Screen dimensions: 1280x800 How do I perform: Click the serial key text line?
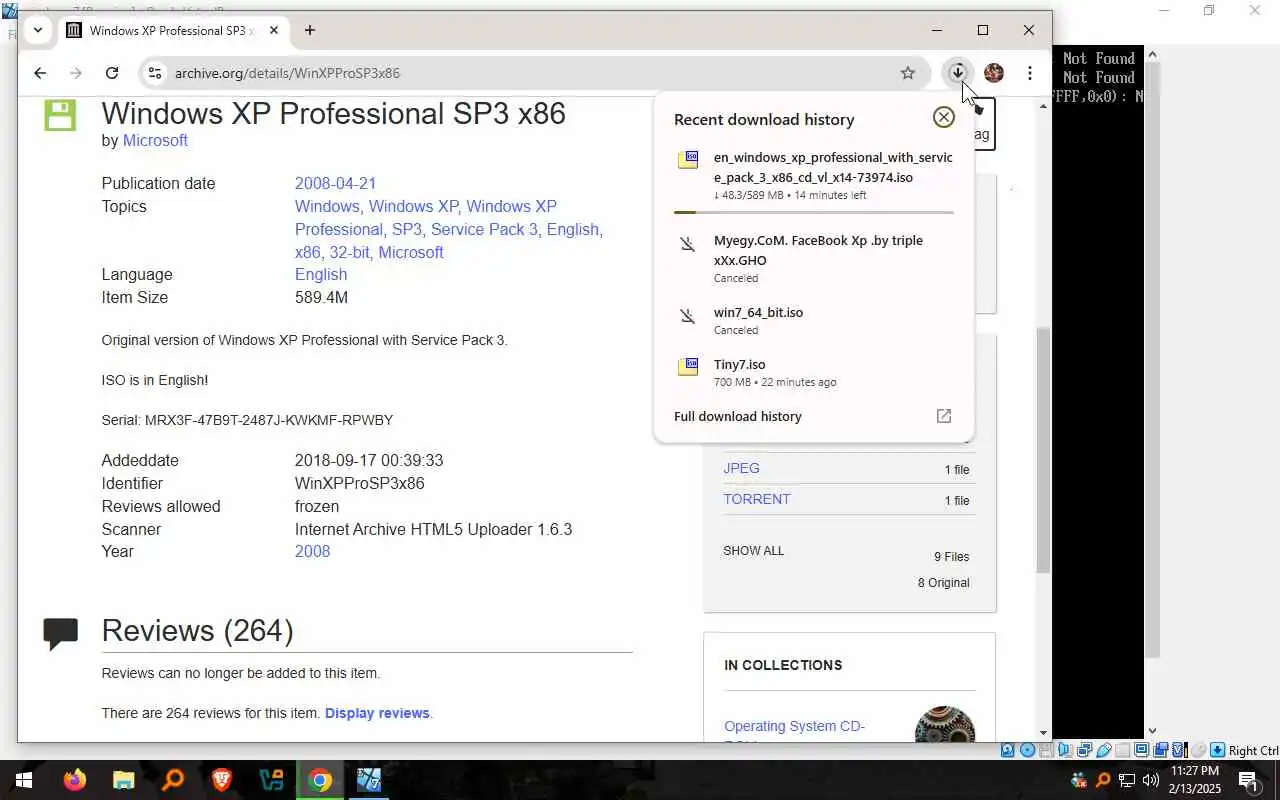[247, 420]
